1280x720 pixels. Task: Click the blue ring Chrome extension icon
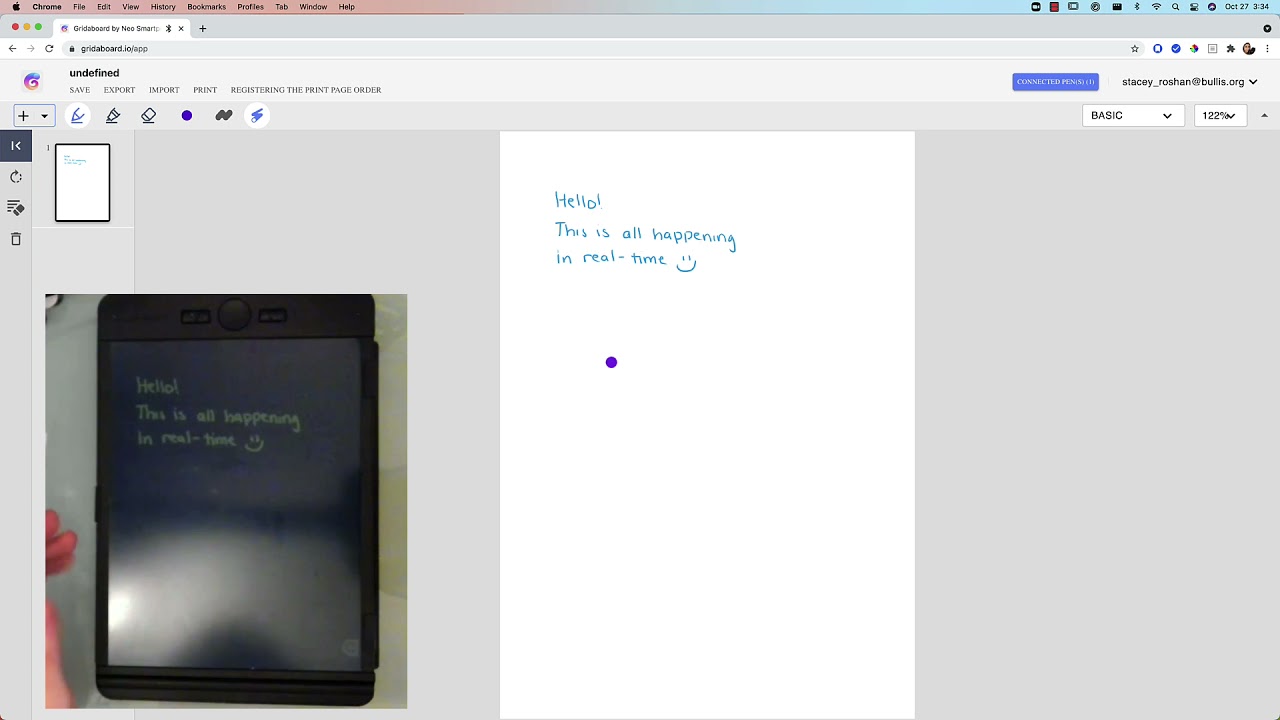coord(1158,48)
